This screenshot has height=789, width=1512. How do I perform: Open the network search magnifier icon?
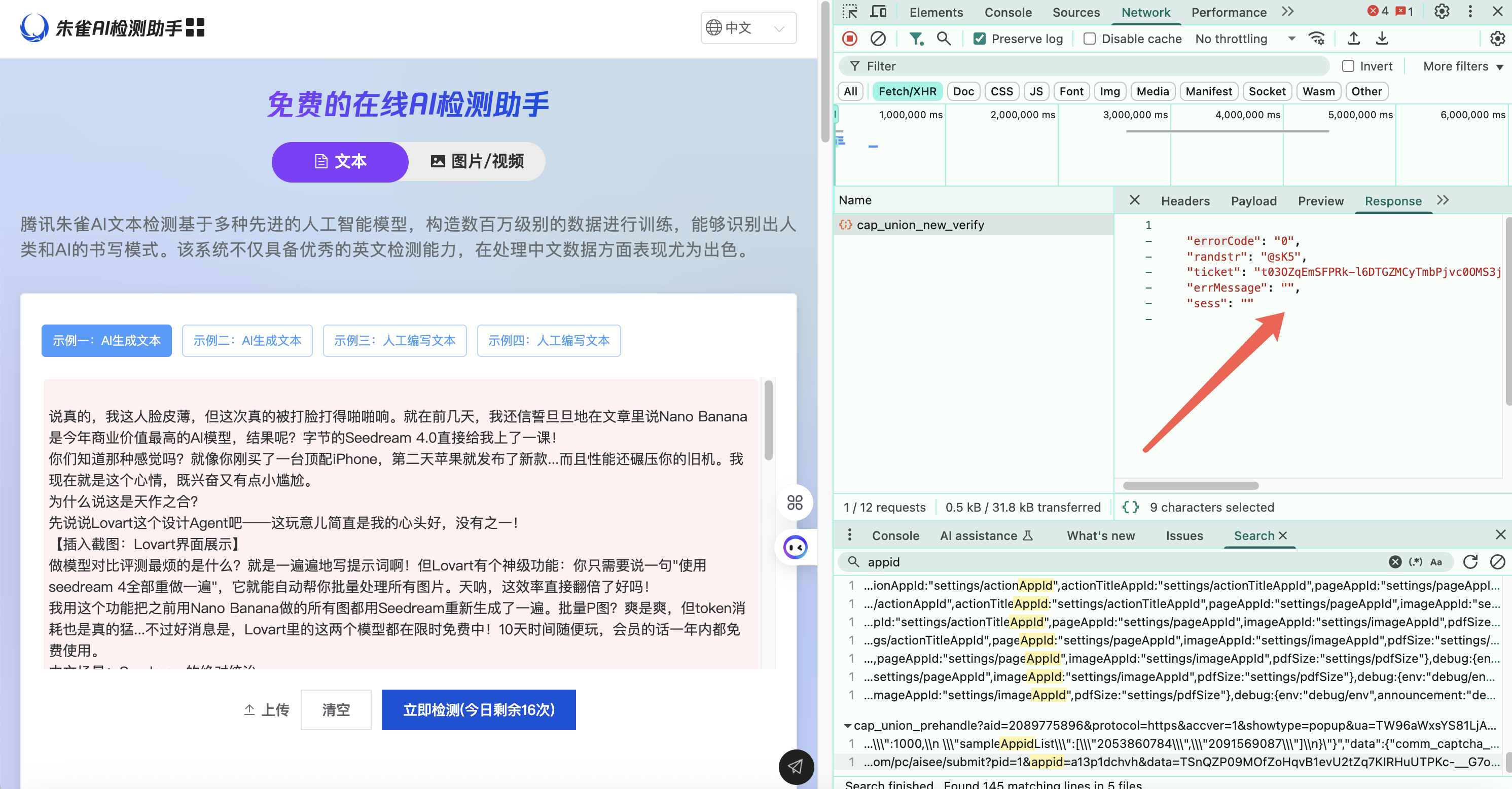943,39
